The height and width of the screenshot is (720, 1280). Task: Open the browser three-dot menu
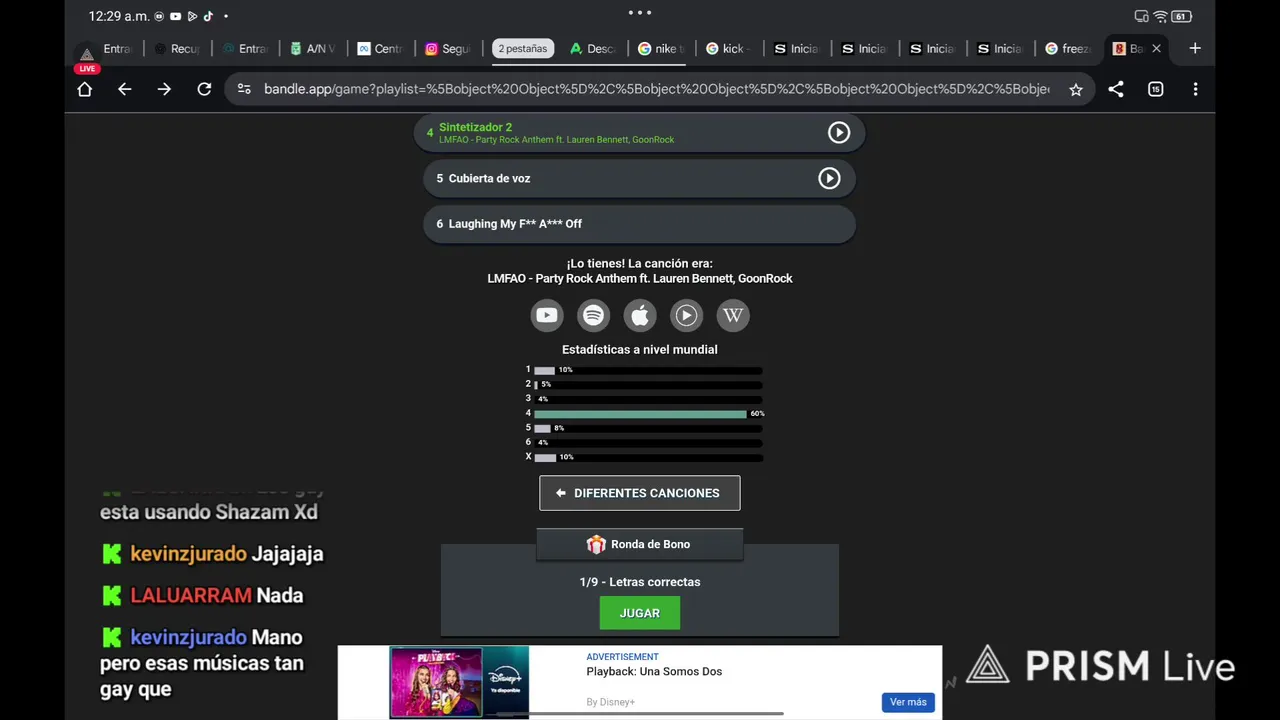click(1195, 89)
